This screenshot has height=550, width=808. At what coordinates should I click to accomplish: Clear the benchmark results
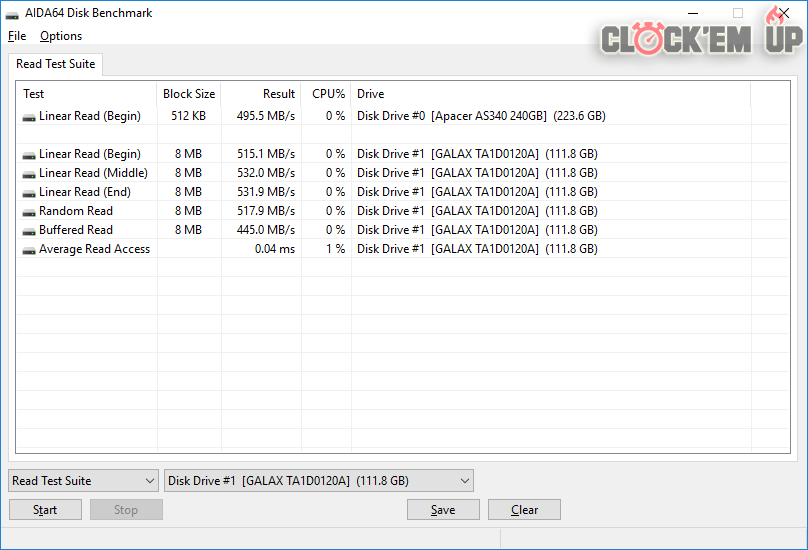(x=524, y=510)
